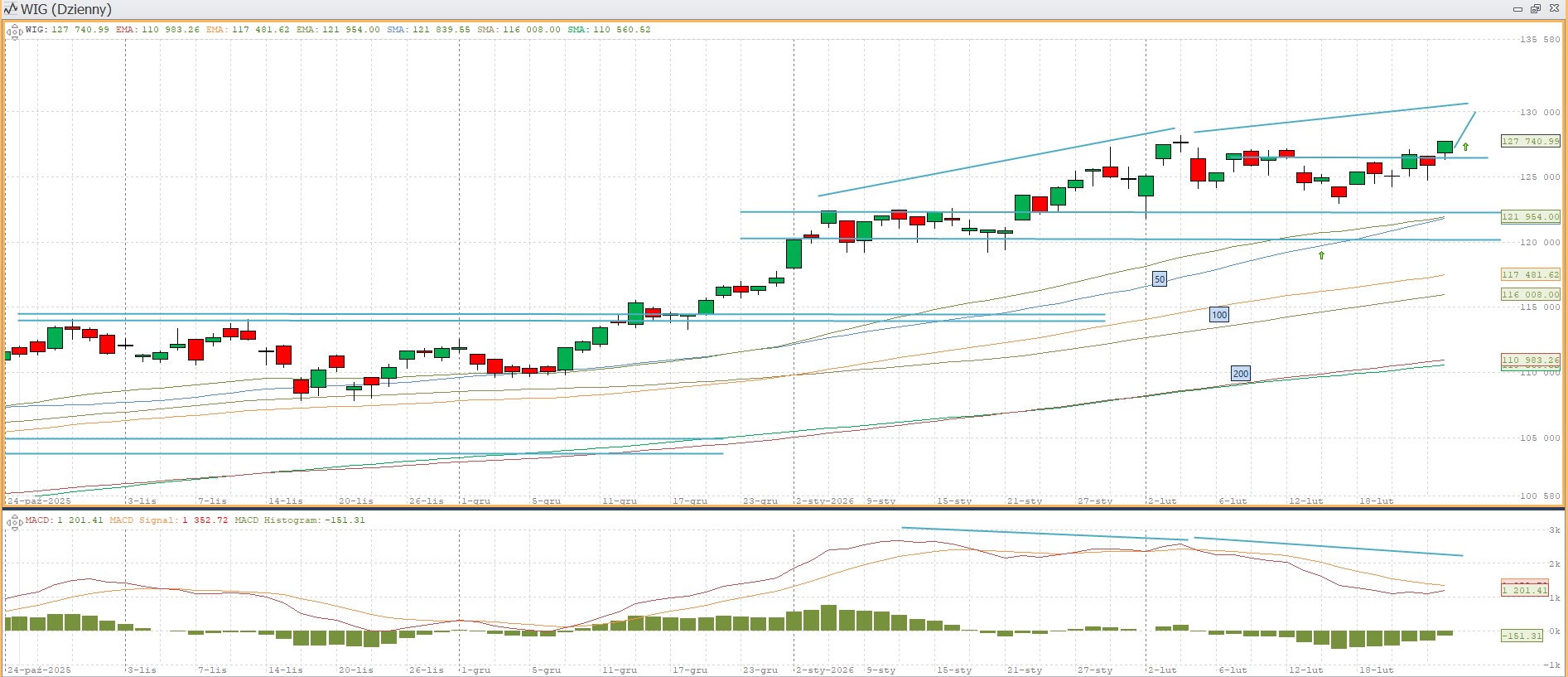This screenshot has width=1568, height=677.
Task: Click the 2-sty-2026 date on the main time axis
Action: pyautogui.click(x=824, y=501)
